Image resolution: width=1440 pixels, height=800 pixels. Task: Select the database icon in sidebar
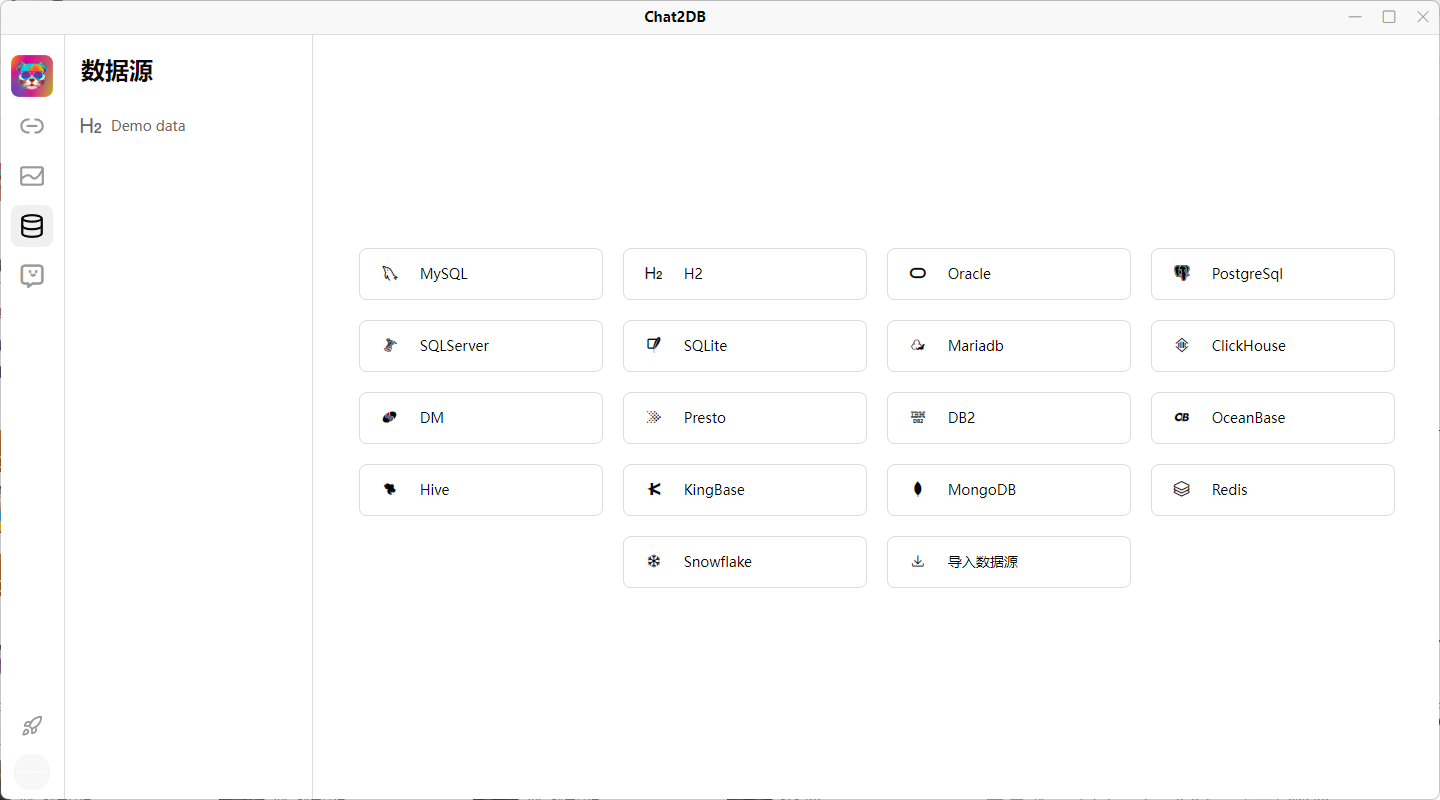click(32, 226)
